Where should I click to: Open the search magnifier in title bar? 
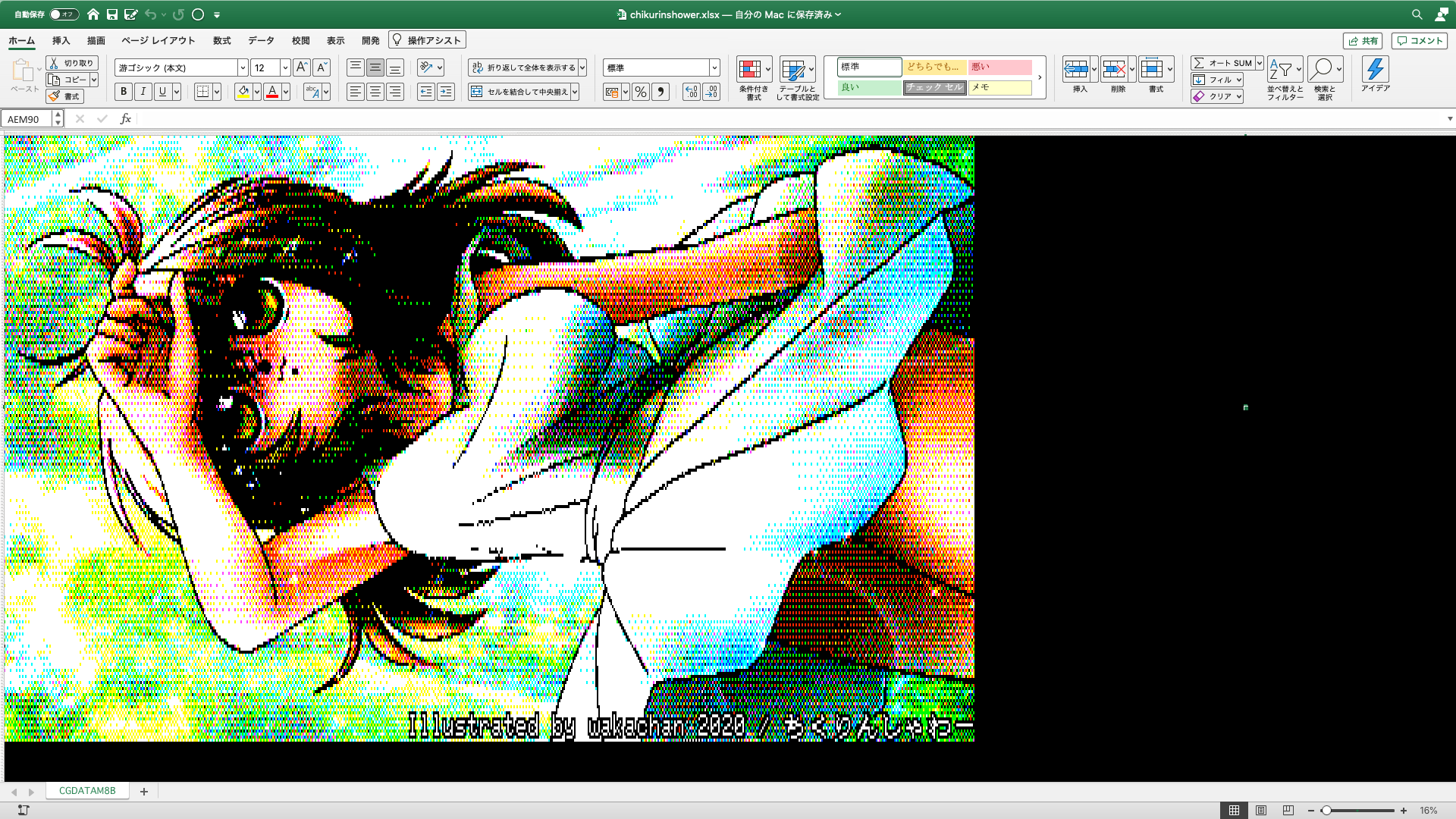point(1417,14)
